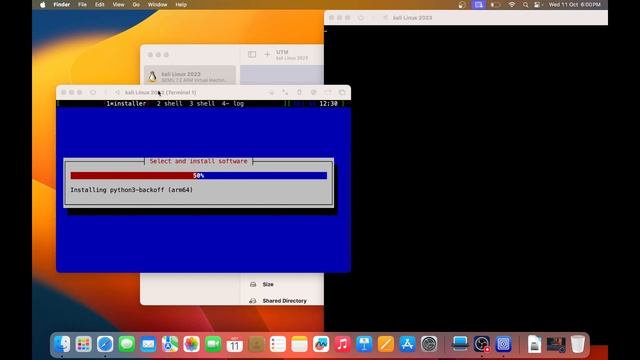Select the 1*installer tab in the terminal

pyautogui.click(x=126, y=104)
